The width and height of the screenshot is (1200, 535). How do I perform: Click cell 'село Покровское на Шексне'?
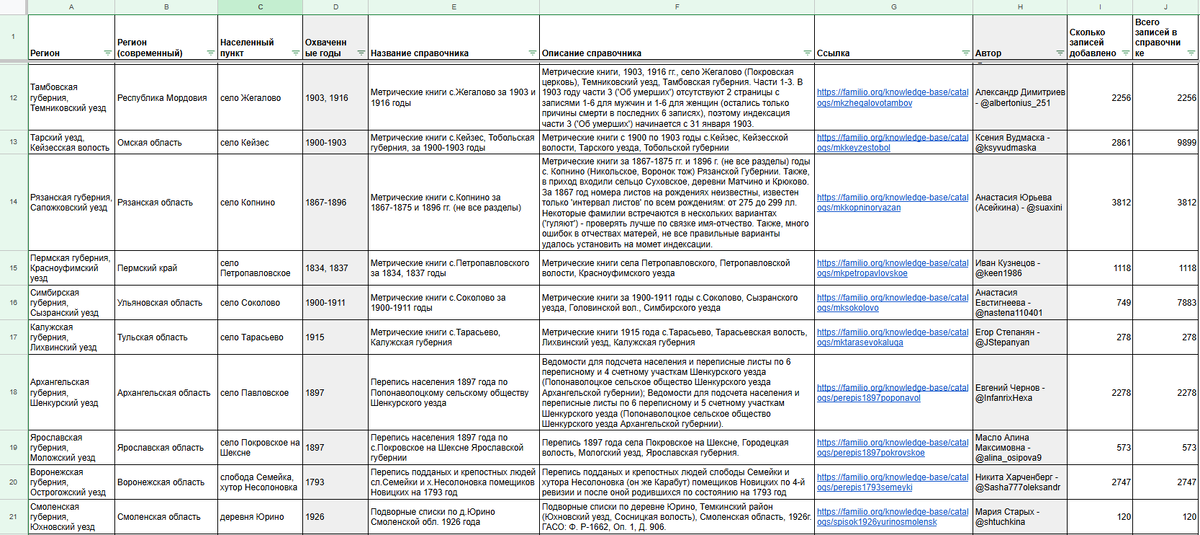259,447
